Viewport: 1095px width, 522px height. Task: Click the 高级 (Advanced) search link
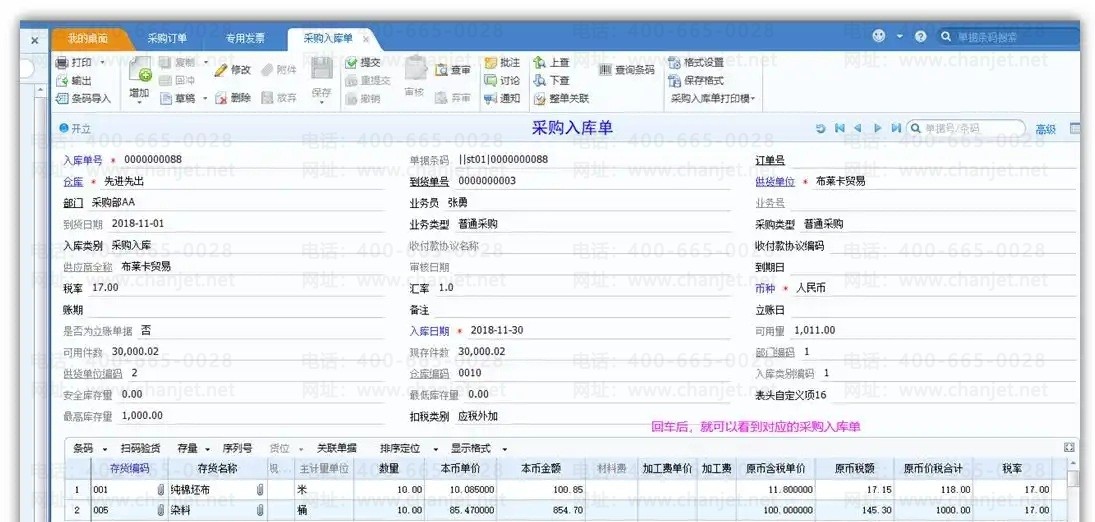(x=1045, y=129)
